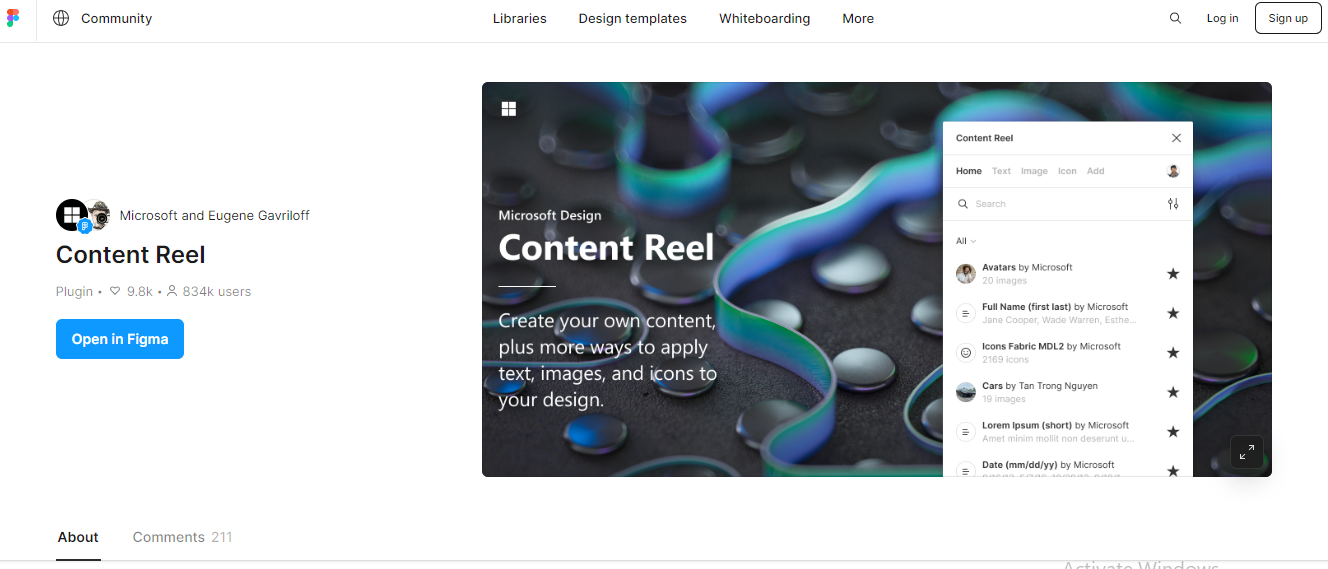Click the users icon beside 834k users
Viewport: 1328px width, 569px height.
pos(172,292)
